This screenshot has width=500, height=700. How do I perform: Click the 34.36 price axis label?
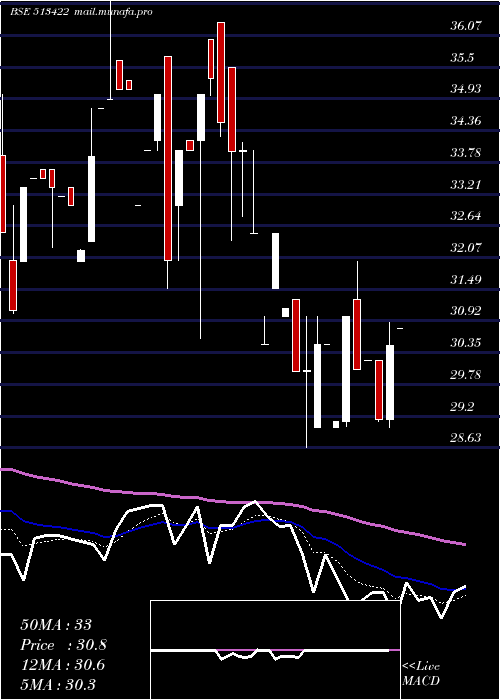466,121
